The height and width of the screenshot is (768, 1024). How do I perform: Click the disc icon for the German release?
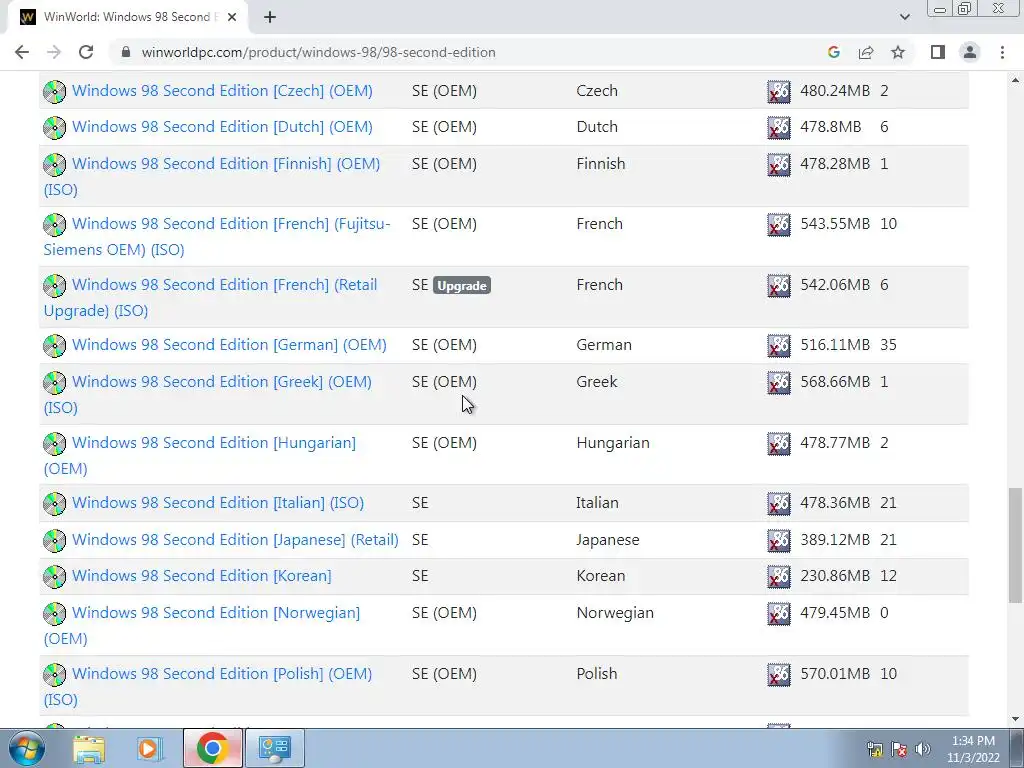click(x=55, y=345)
